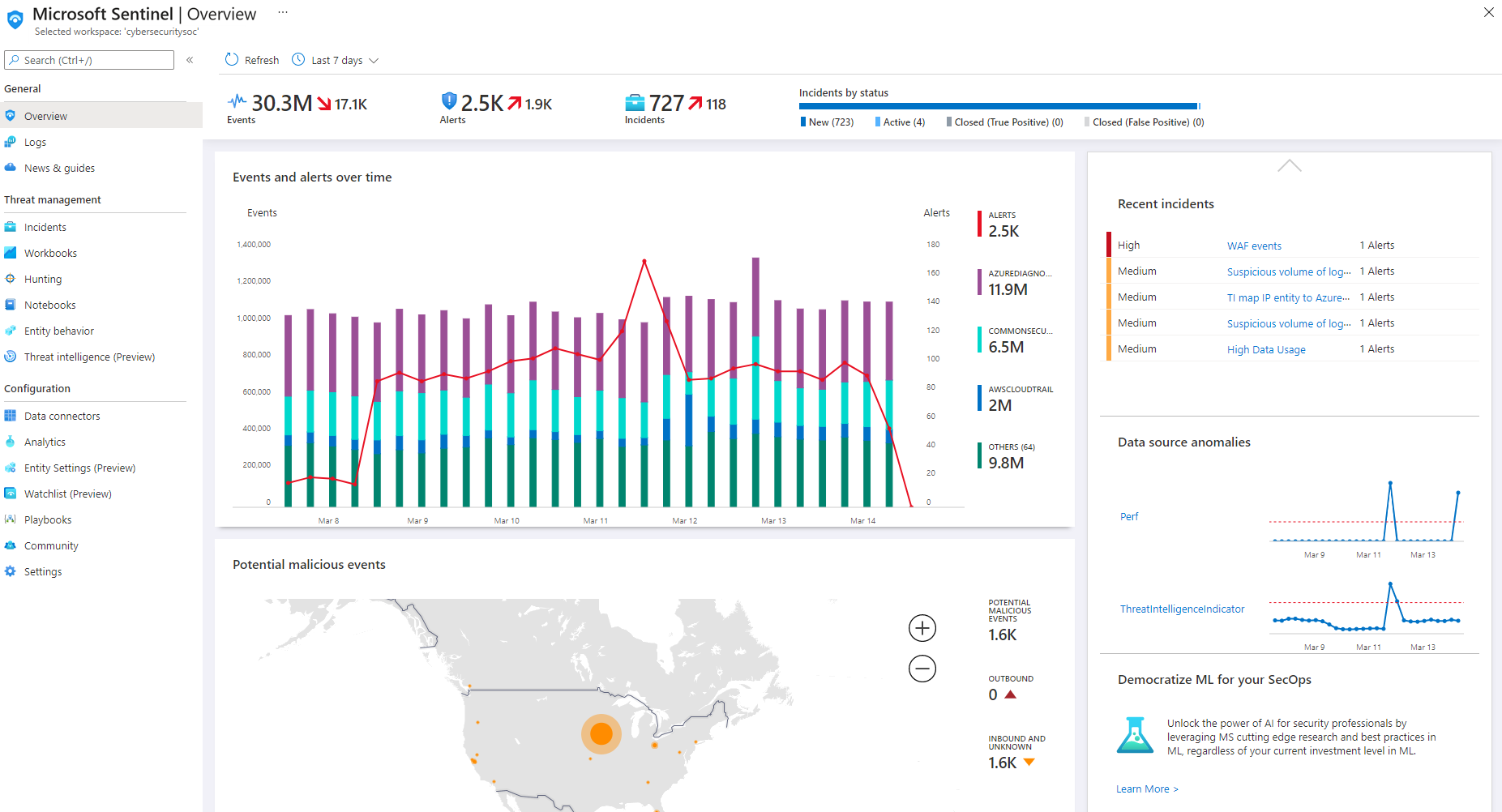This screenshot has height=812, width=1502.
Task: Open the Last 7 days time range dropdown
Action: 336,60
